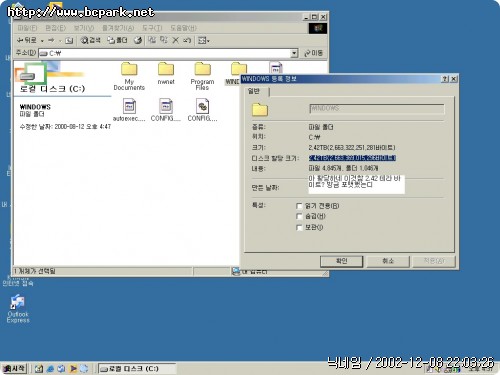Click the ? help button in properties title bar
This screenshot has height=375, width=500.
445,79
